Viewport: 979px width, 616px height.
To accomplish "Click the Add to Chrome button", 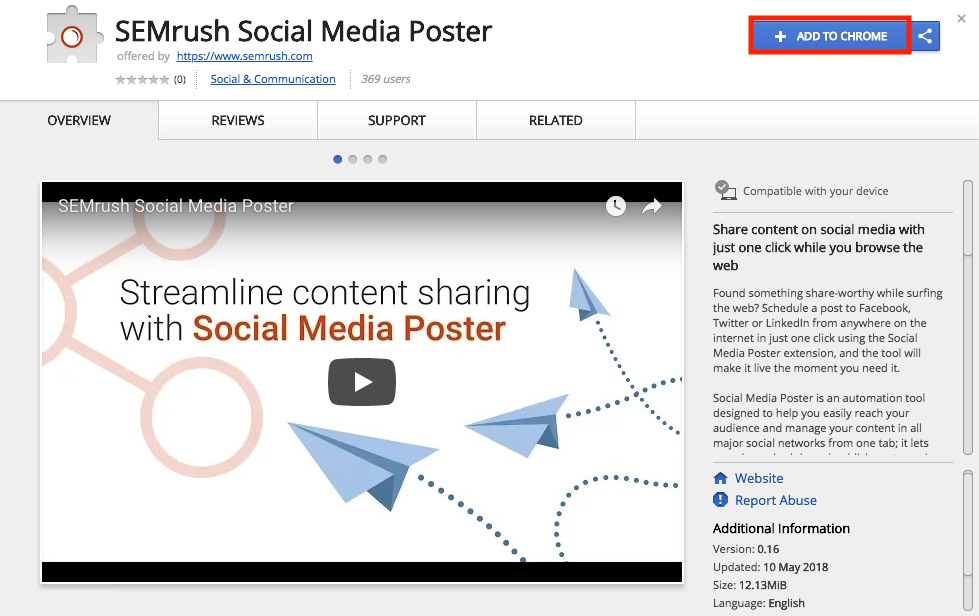I will 830,36.
